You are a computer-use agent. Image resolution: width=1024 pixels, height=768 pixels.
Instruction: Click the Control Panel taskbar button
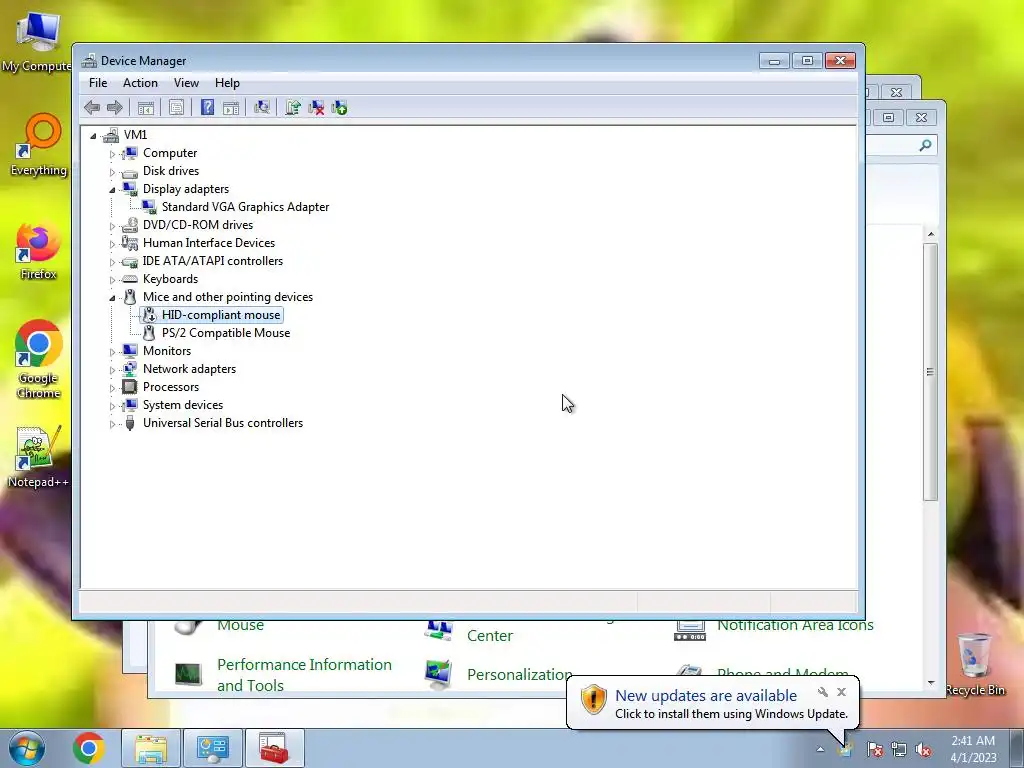click(x=213, y=748)
